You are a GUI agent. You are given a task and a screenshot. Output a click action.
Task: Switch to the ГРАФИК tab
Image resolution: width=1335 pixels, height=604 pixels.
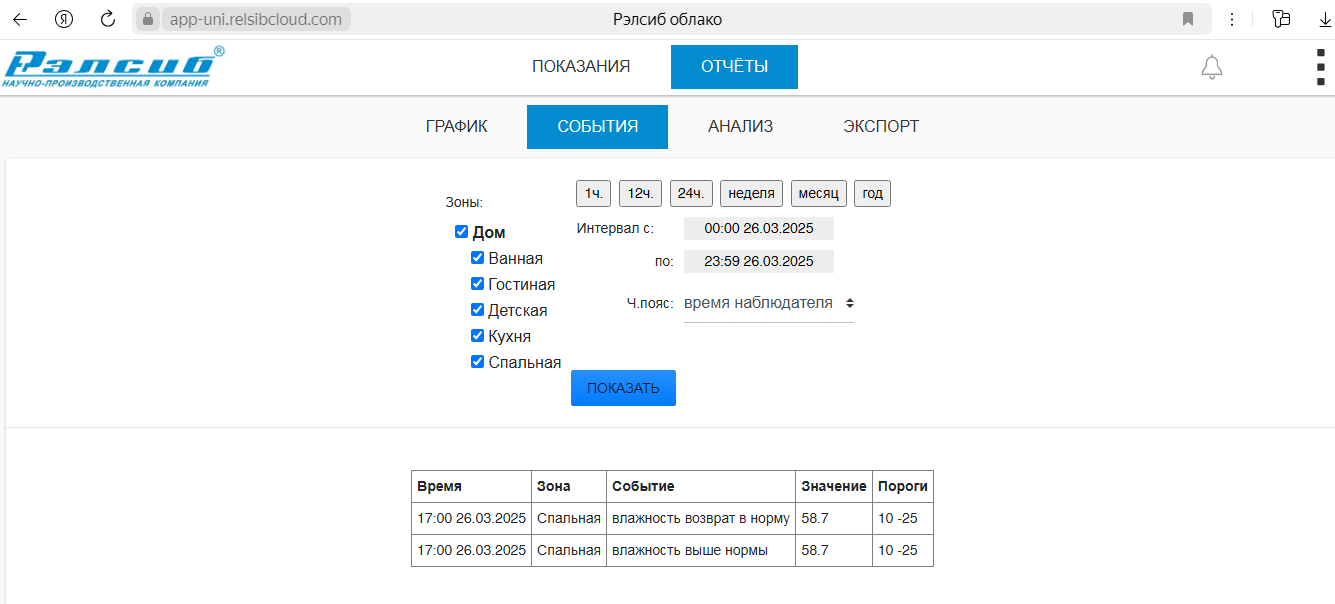coord(456,127)
